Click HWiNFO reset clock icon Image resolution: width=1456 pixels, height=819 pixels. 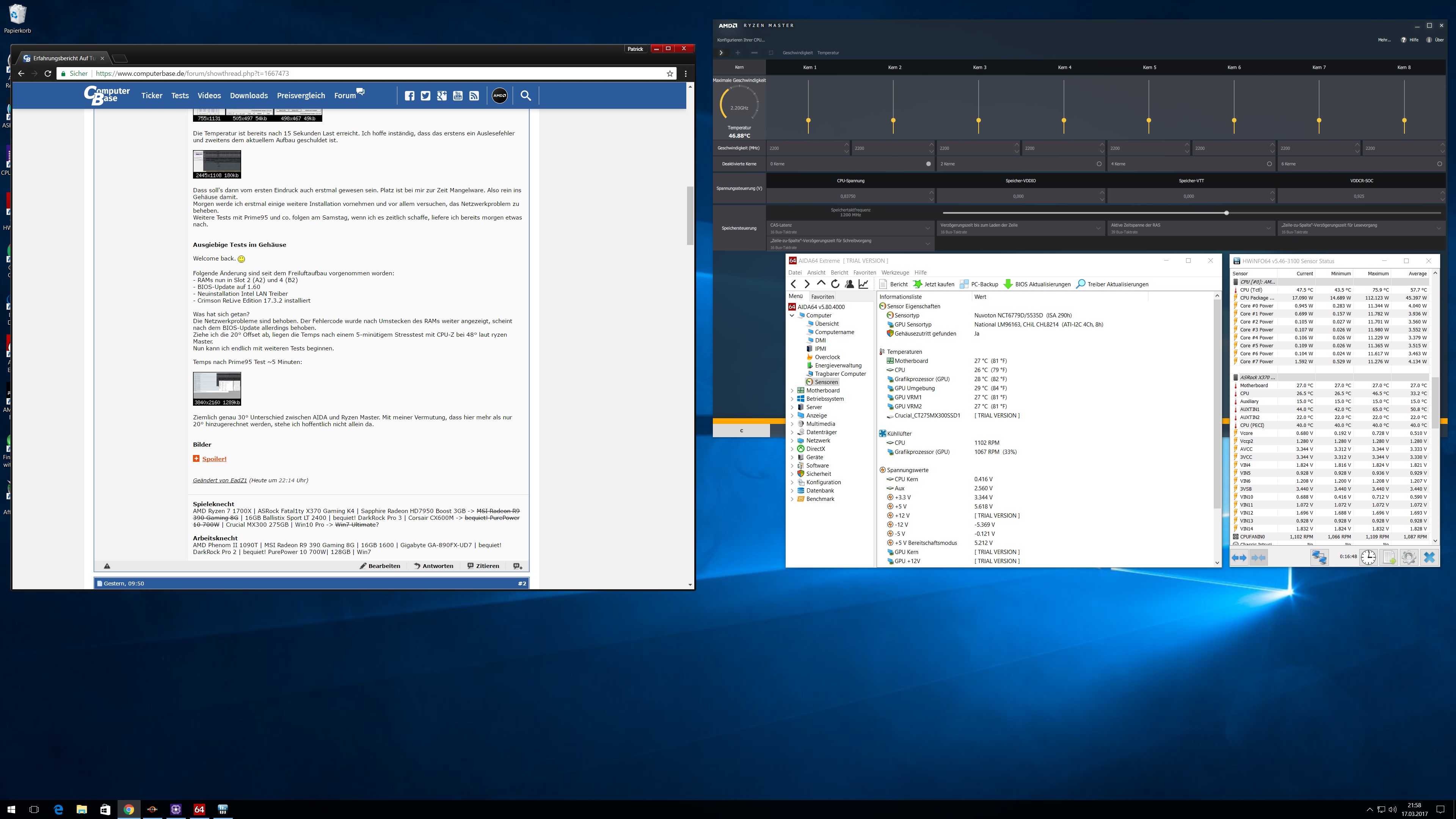coord(1368,557)
